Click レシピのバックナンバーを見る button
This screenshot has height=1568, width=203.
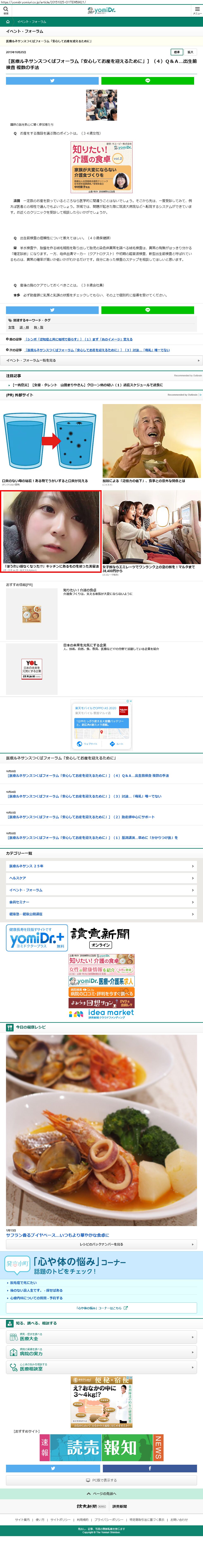point(101,1244)
